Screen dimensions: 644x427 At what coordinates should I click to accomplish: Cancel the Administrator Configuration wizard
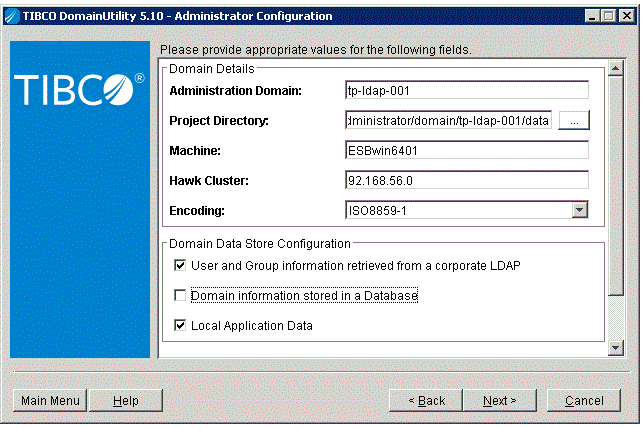[584, 400]
